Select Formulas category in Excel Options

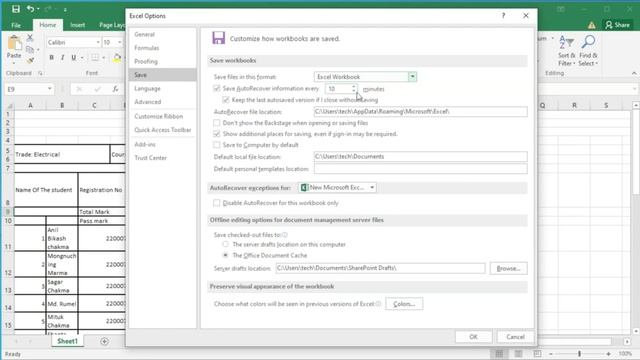tap(147, 48)
